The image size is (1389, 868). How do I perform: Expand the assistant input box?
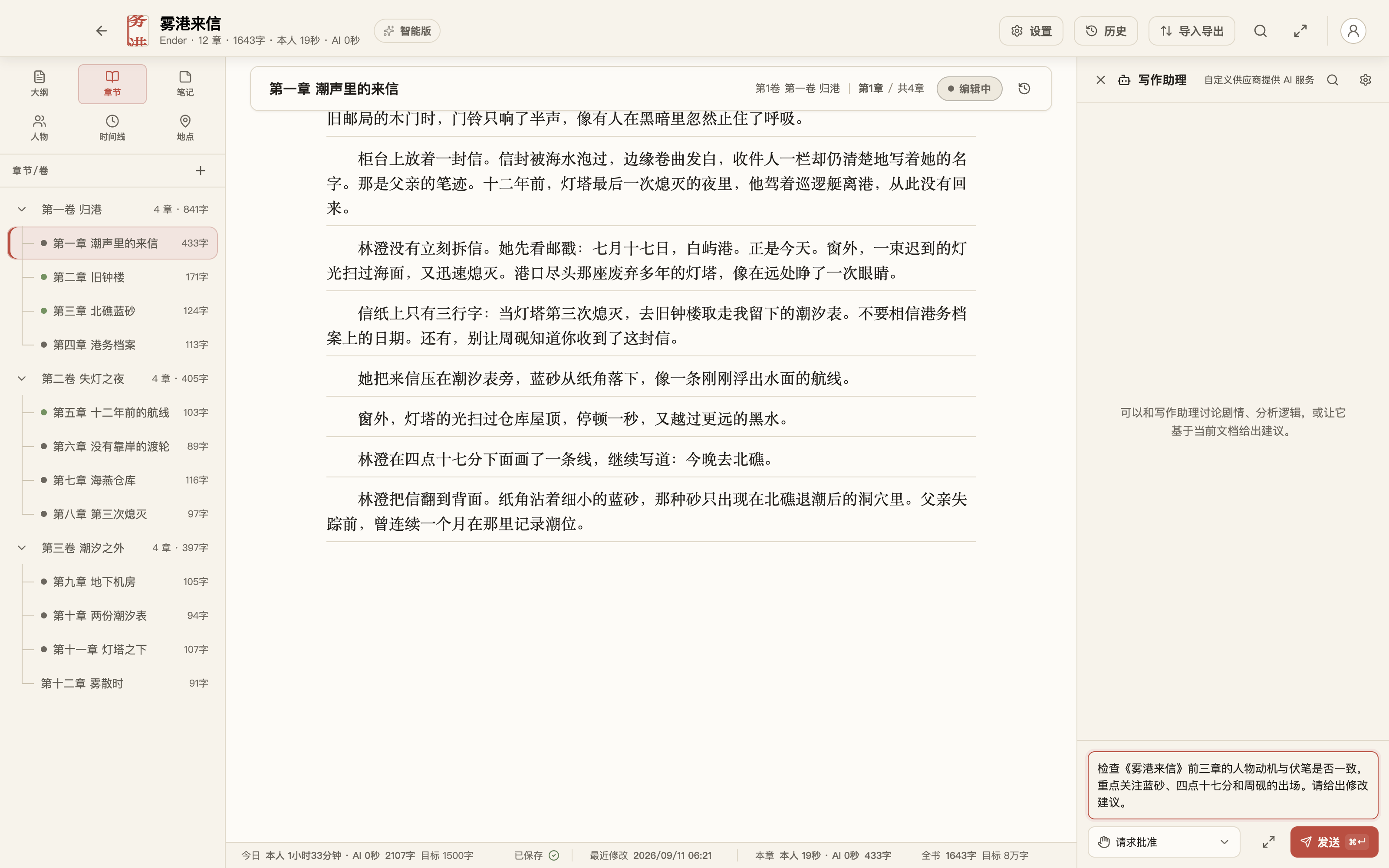point(1268,842)
